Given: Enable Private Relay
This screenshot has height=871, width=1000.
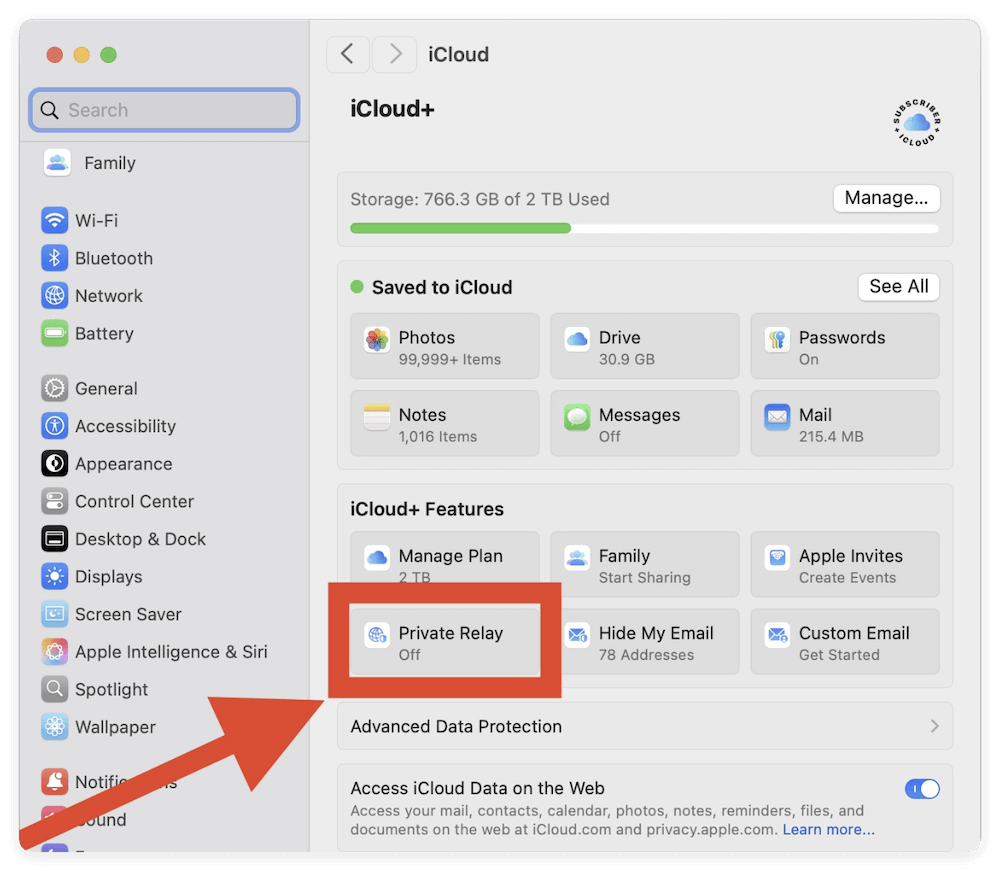Looking at the screenshot, I should pos(444,641).
